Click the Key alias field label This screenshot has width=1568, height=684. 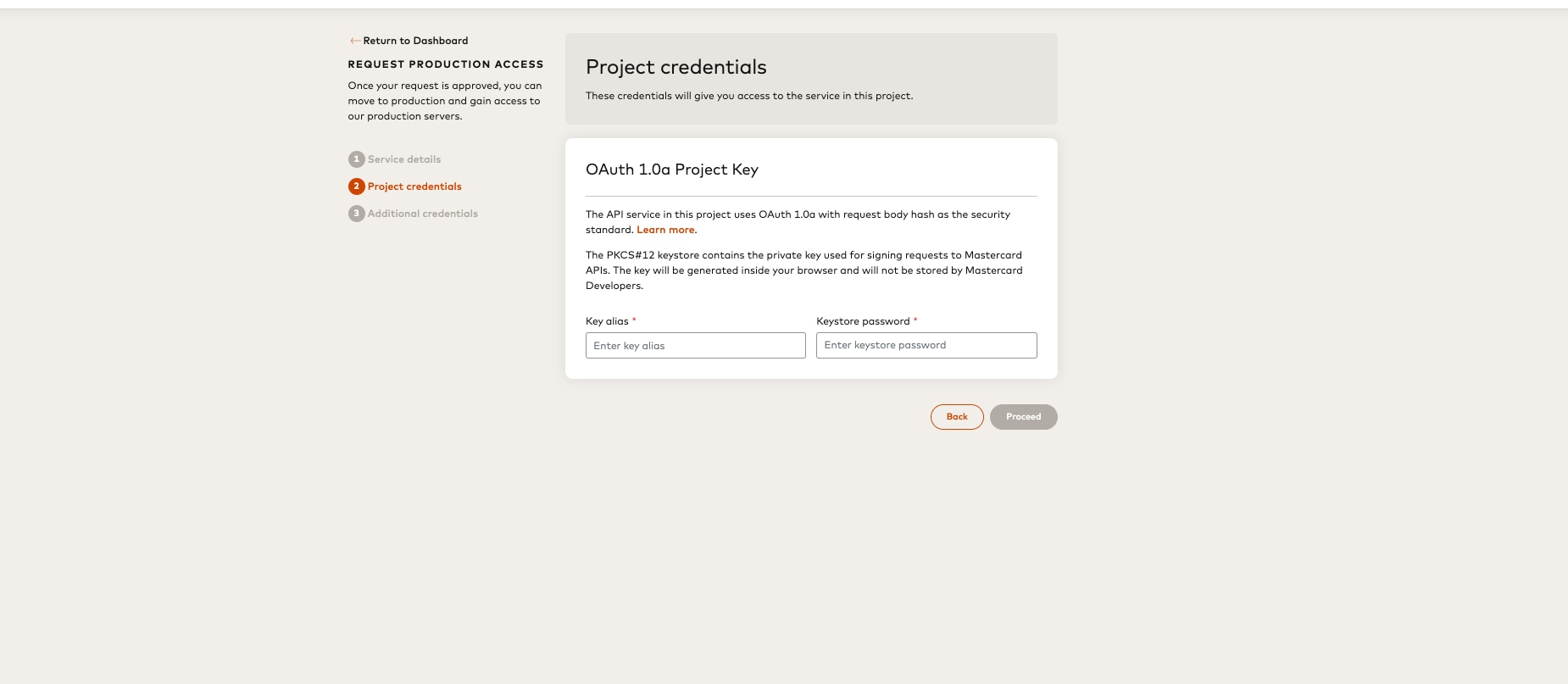[607, 321]
